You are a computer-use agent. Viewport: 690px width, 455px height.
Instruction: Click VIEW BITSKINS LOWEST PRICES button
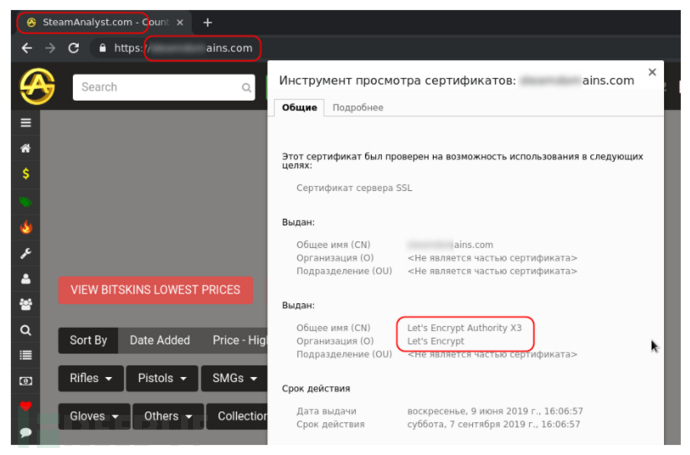[x=155, y=290]
